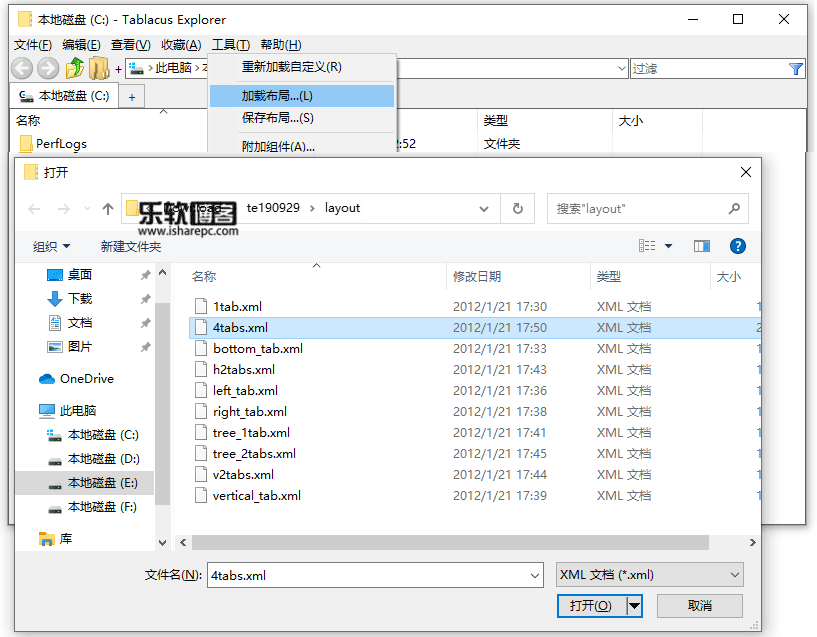The height and width of the screenshot is (637, 817).
Task: Click the folders icon in Tablacus toolbar
Action: coord(99,68)
